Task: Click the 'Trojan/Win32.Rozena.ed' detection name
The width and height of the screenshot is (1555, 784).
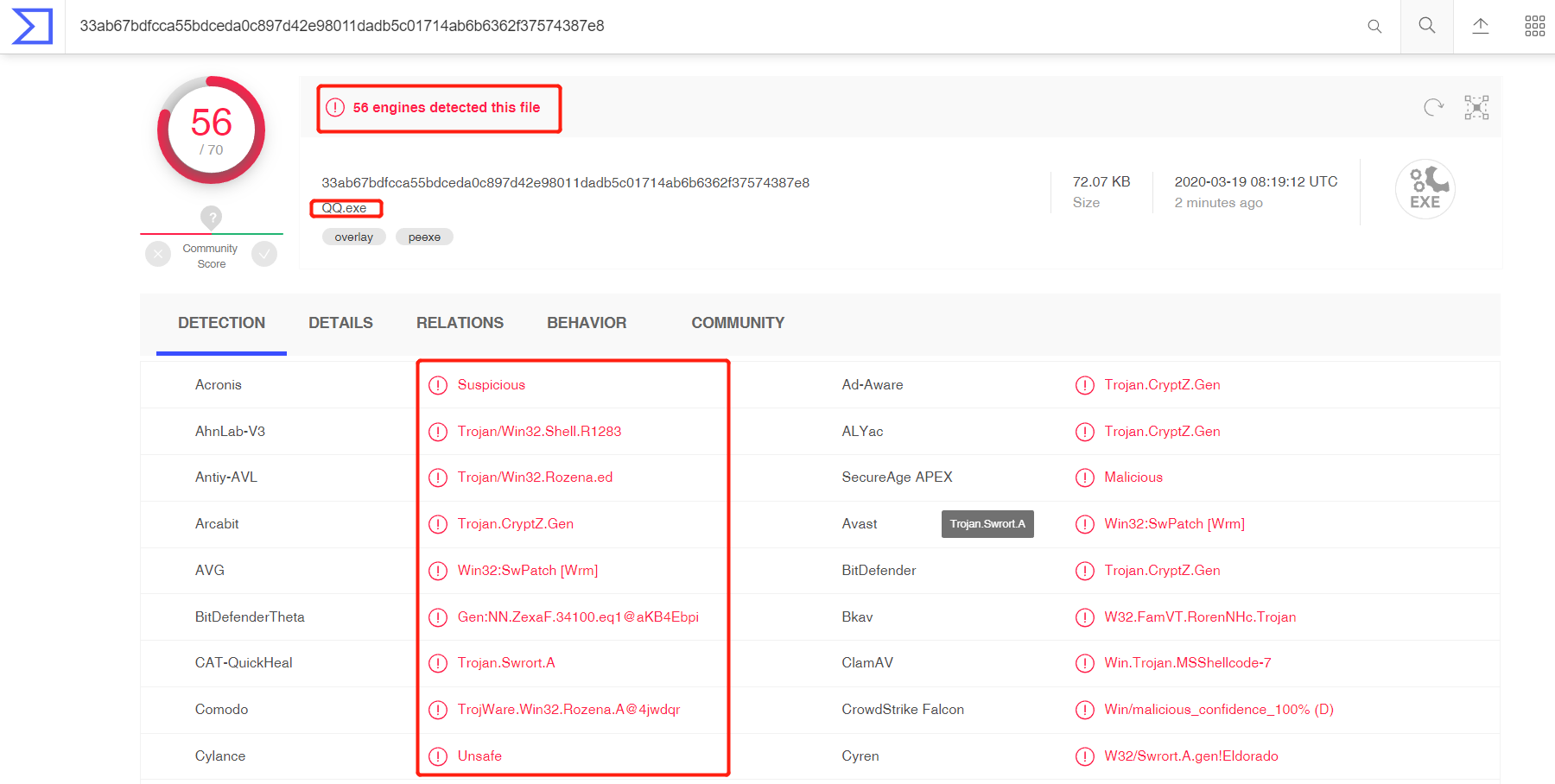Action: tap(535, 477)
